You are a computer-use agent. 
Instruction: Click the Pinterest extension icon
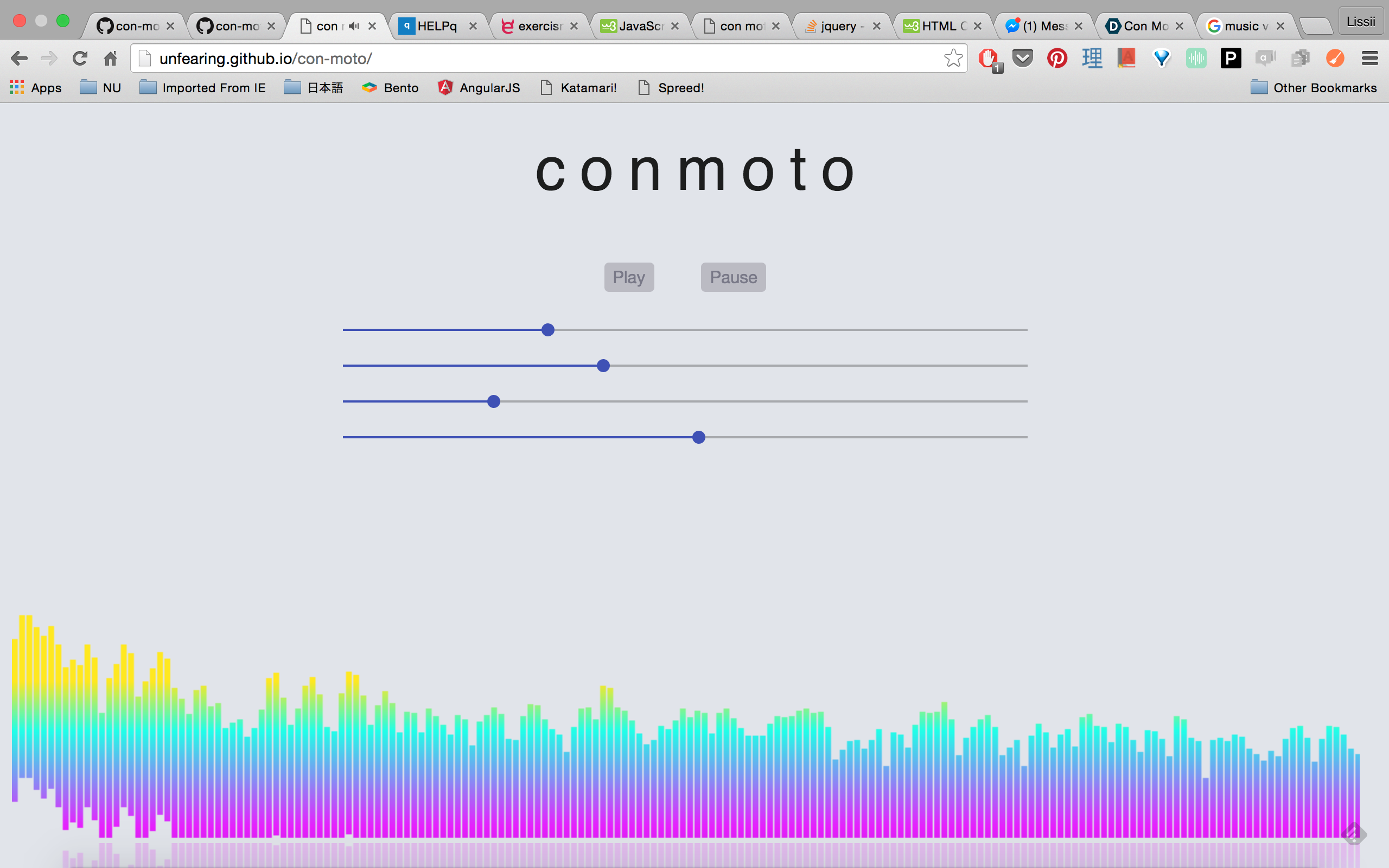coord(1057,58)
